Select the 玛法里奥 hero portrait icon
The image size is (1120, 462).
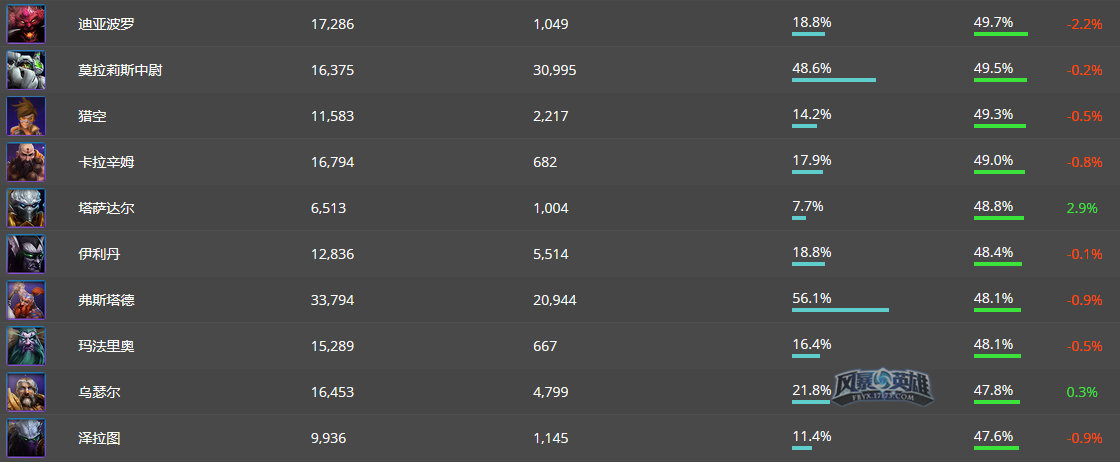26,346
